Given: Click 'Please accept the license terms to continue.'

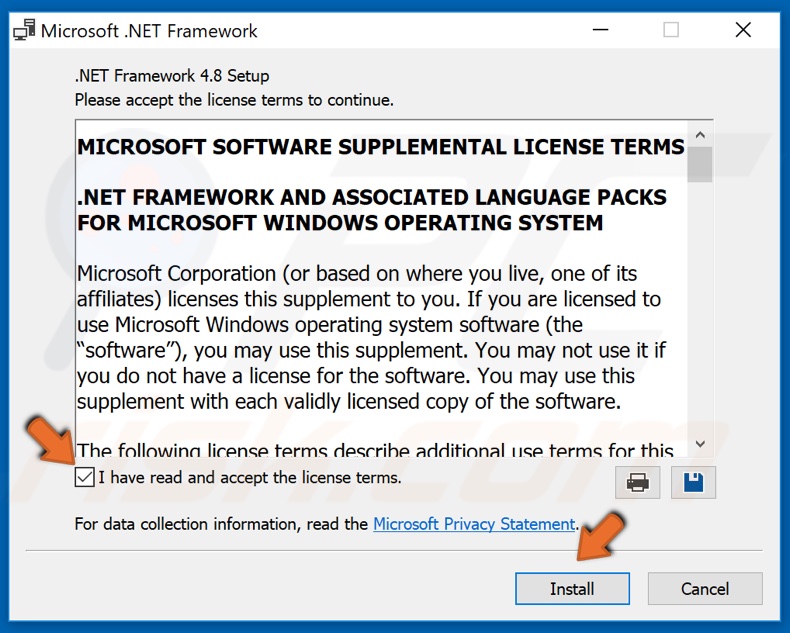Looking at the screenshot, I should (x=234, y=100).
